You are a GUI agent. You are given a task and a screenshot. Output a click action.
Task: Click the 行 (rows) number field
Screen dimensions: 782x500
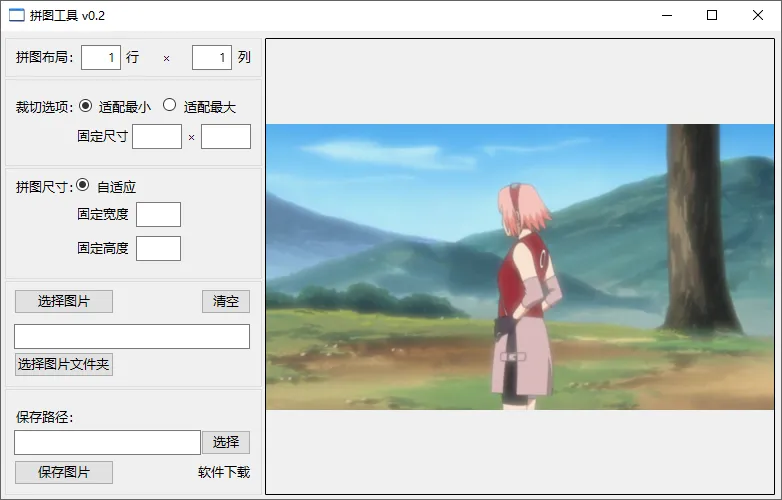101,57
